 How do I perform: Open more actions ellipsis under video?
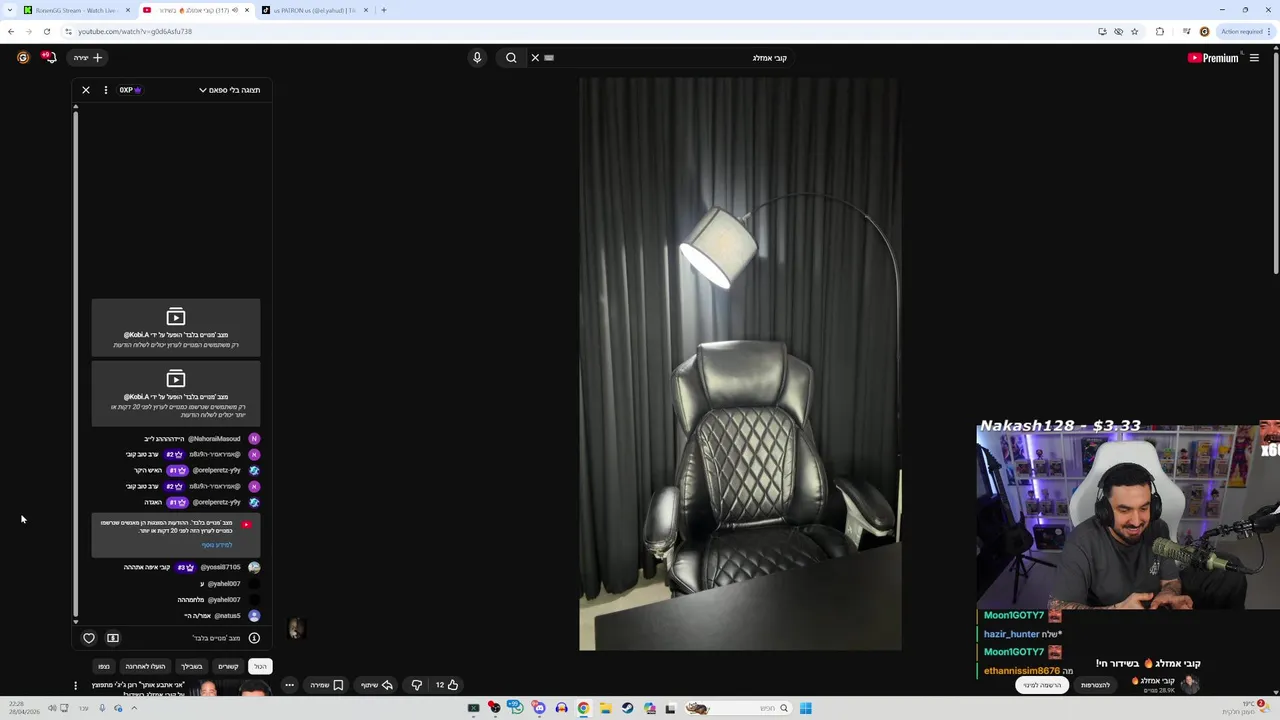click(x=289, y=685)
